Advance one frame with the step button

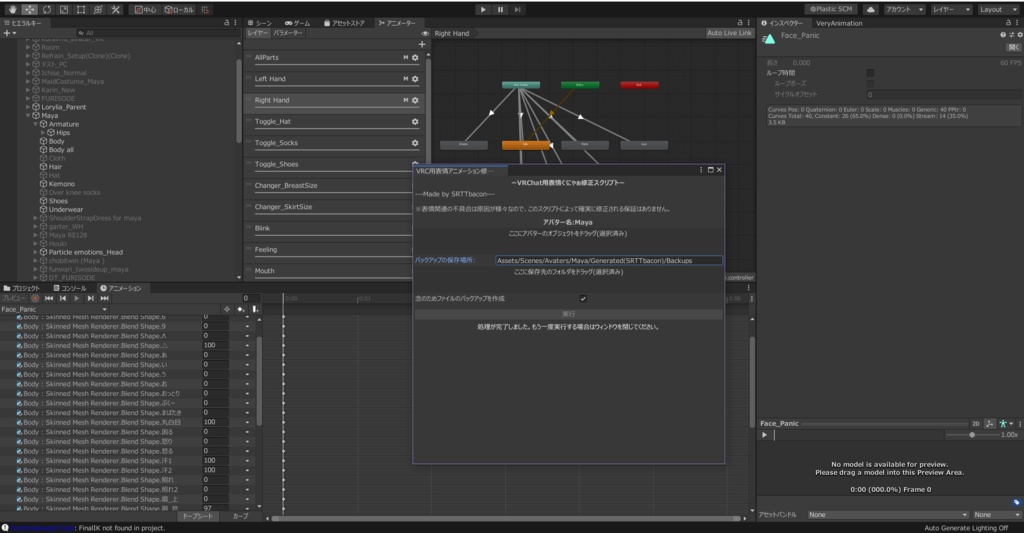click(517, 10)
